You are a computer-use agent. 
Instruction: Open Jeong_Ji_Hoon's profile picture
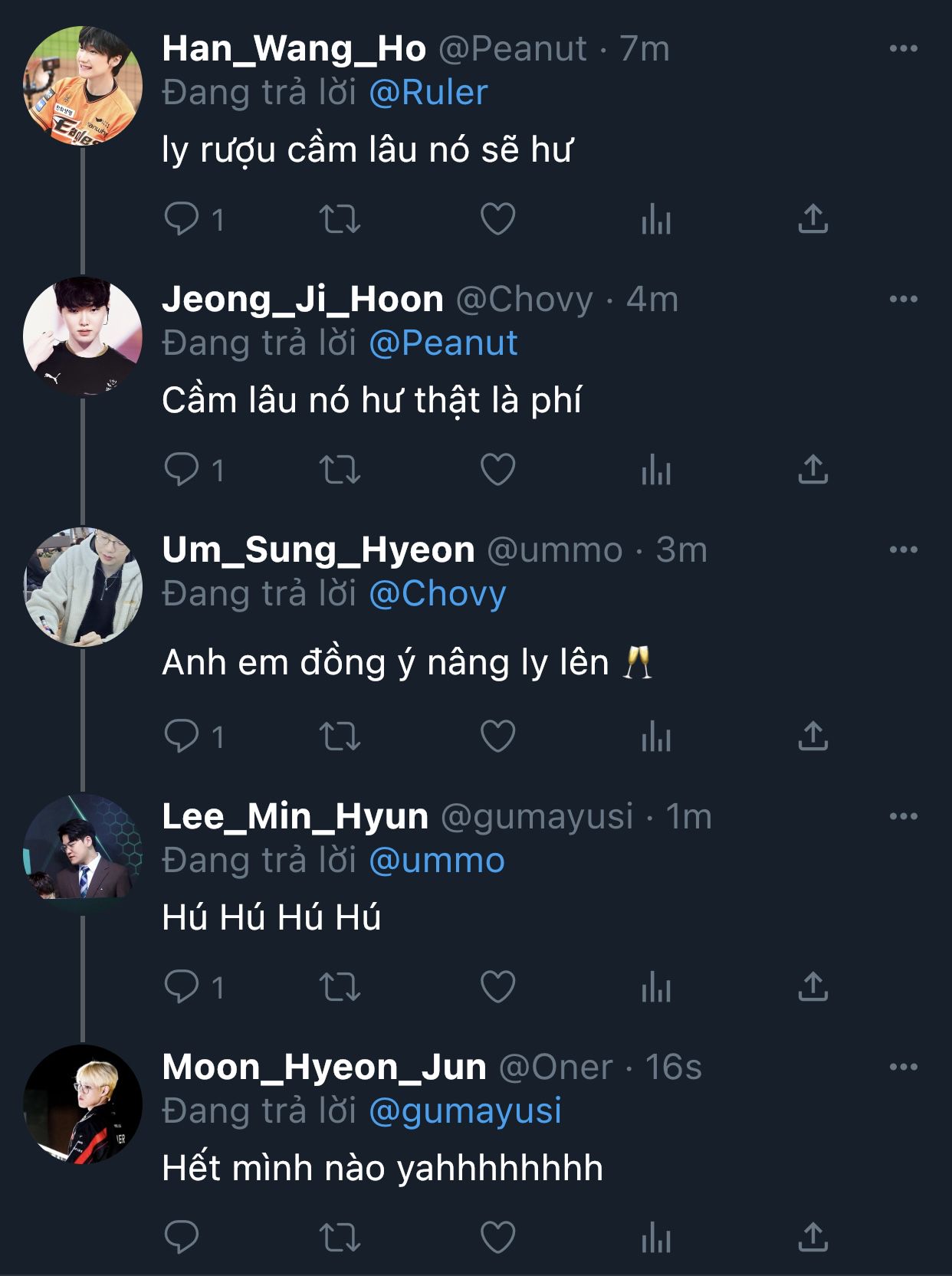[83, 336]
